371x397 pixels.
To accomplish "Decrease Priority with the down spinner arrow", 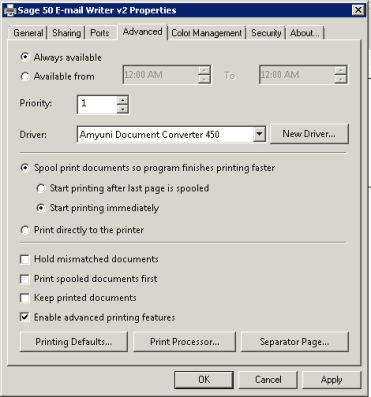I will (x=123, y=109).
